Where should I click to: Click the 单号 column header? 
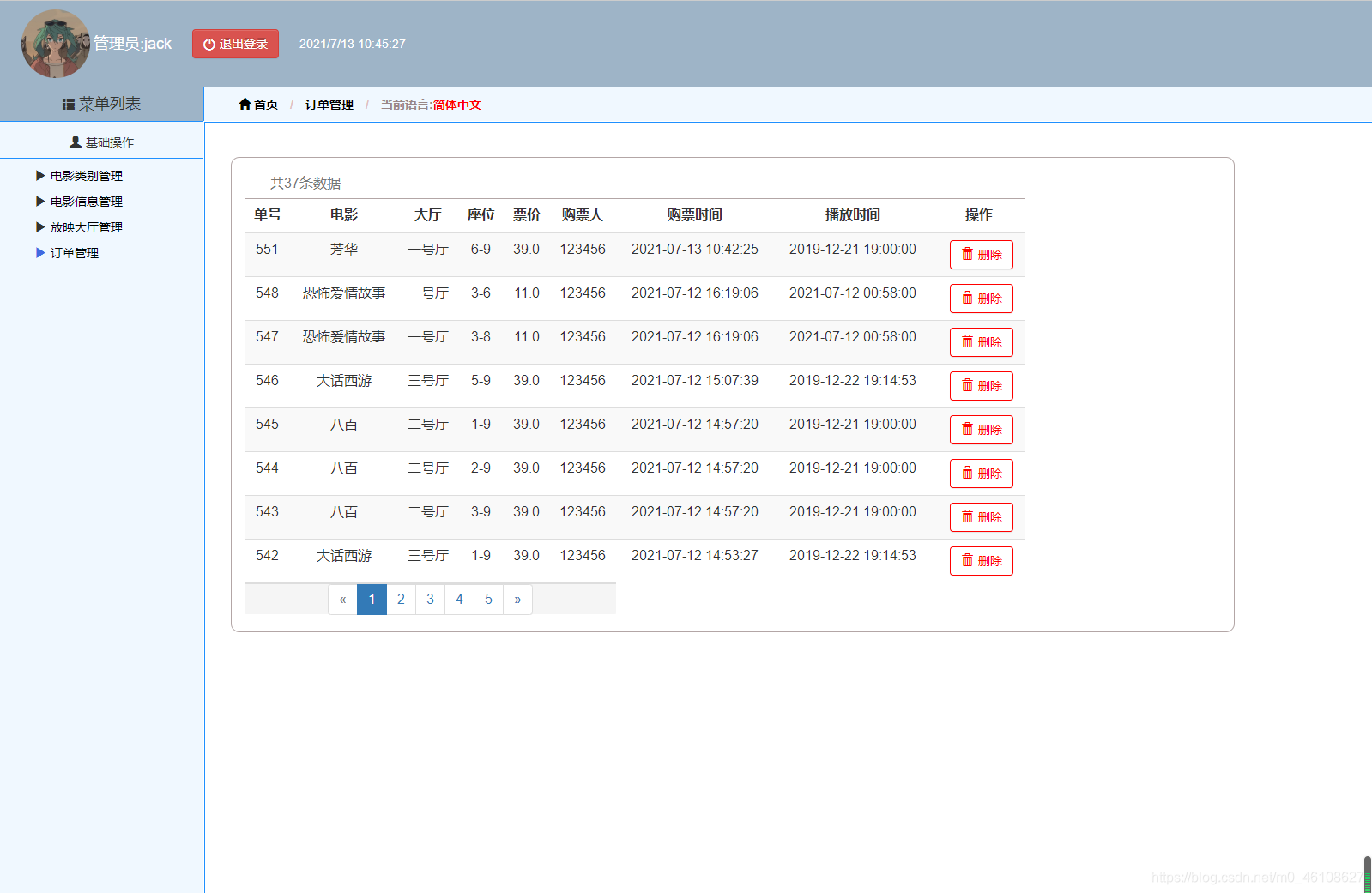click(x=268, y=215)
